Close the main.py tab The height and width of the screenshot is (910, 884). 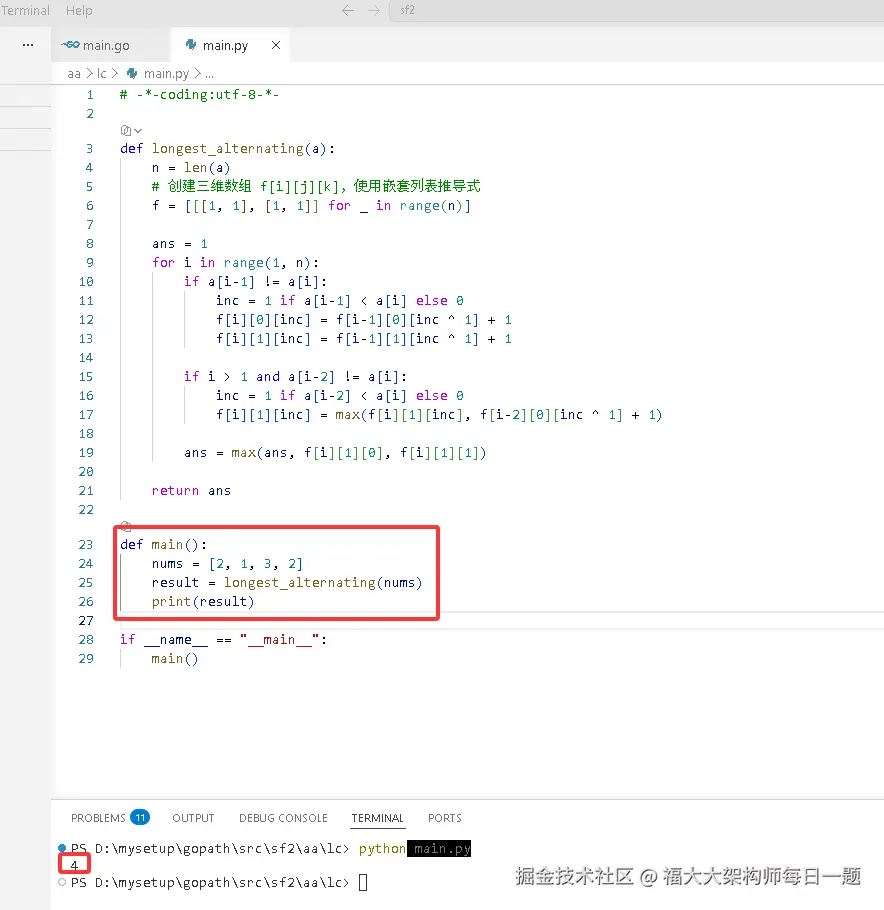pyautogui.click(x=276, y=45)
